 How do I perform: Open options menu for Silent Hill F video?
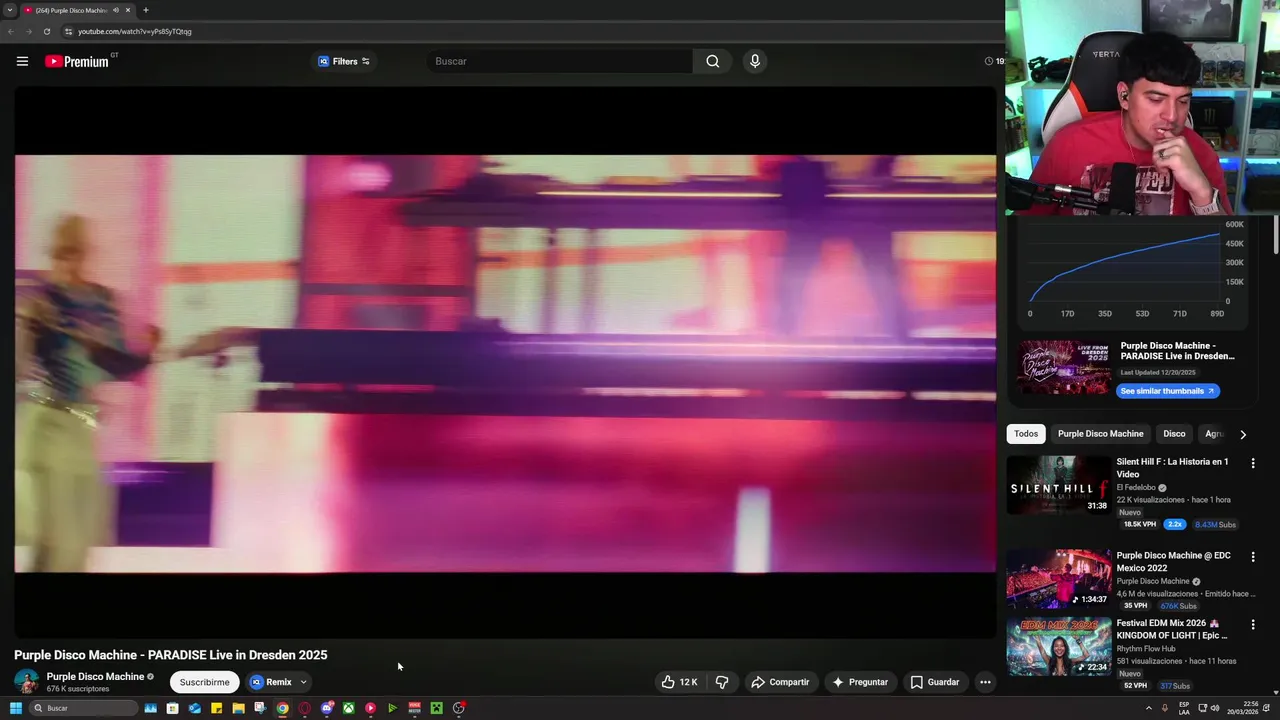point(1253,463)
